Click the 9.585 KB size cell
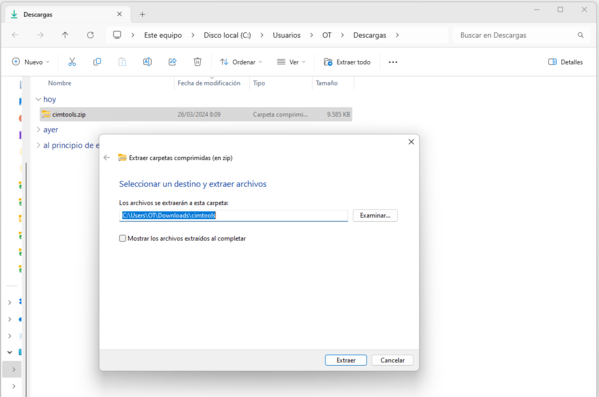The image size is (599, 397). click(x=338, y=114)
